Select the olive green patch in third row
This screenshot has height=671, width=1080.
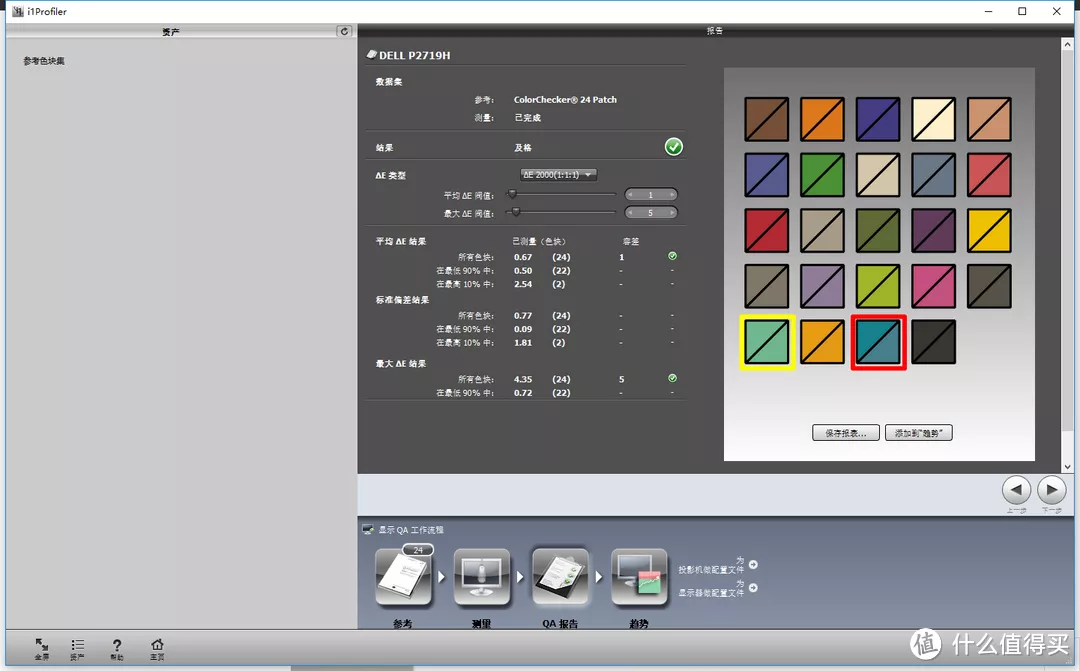coord(878,231)
